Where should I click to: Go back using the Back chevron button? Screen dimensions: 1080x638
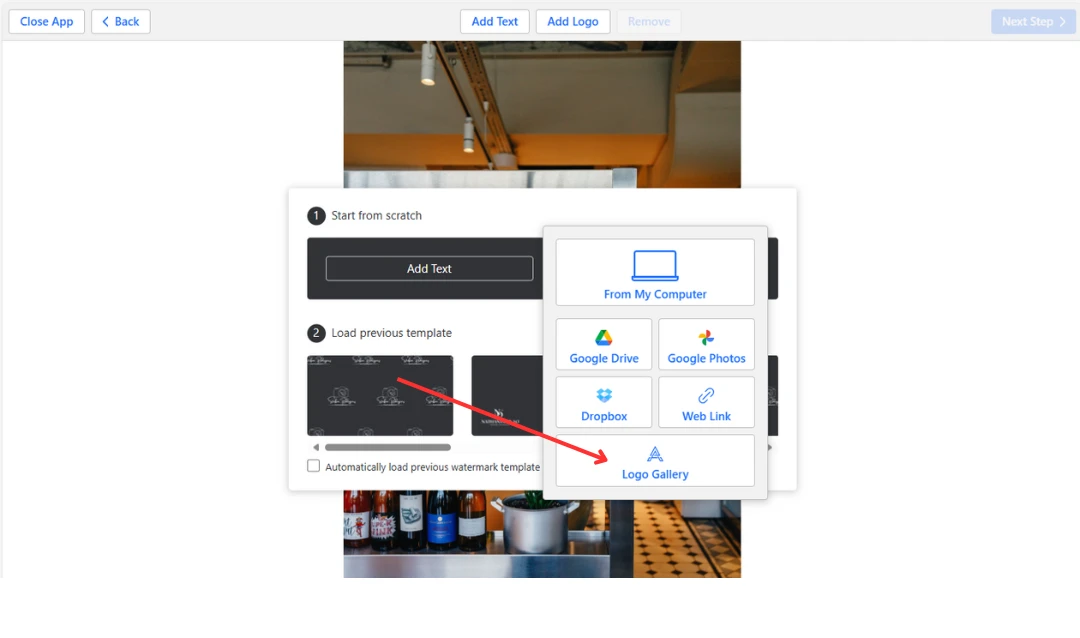[x=121, y=21]
